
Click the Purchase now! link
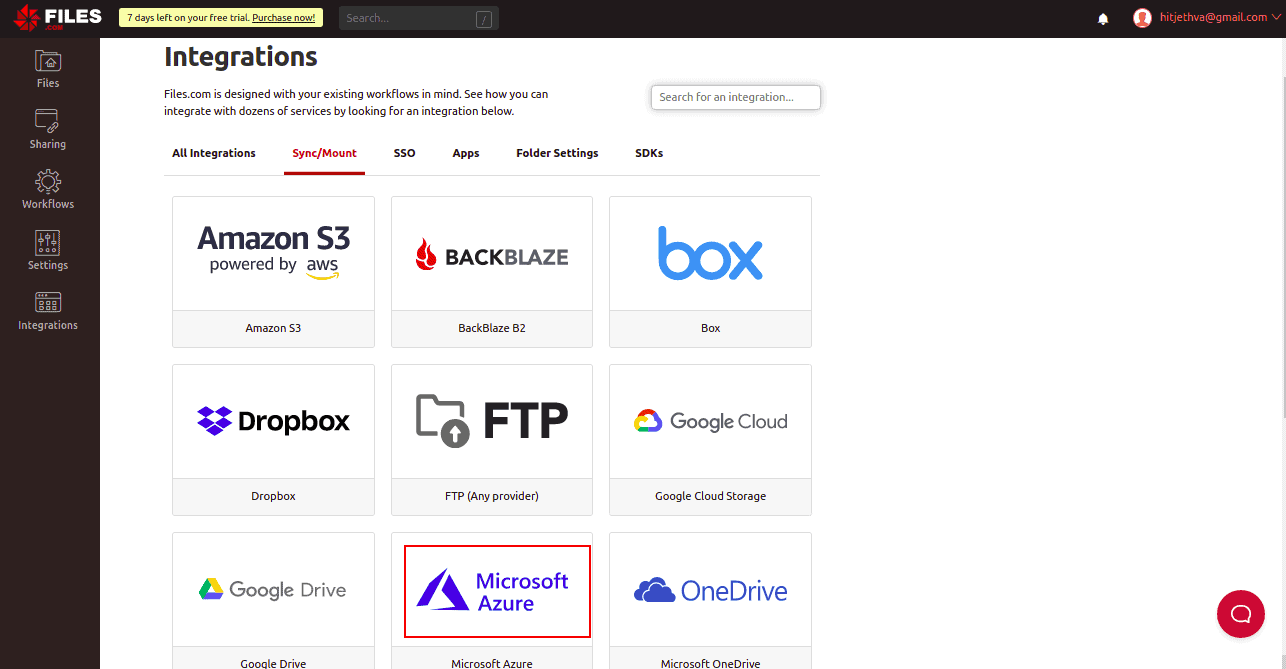click(x=283, y=18)
